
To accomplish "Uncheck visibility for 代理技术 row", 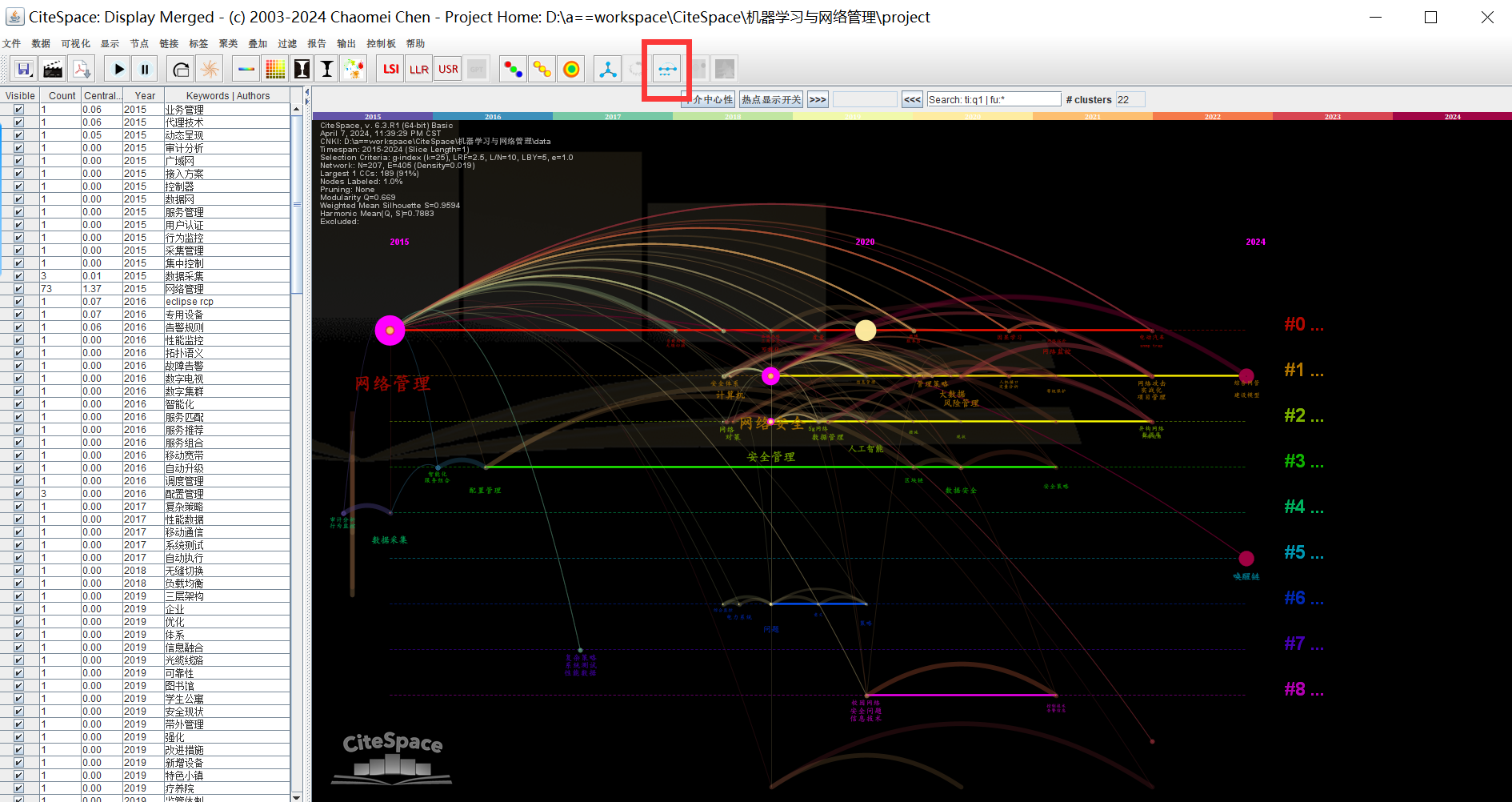I will 18,122.
